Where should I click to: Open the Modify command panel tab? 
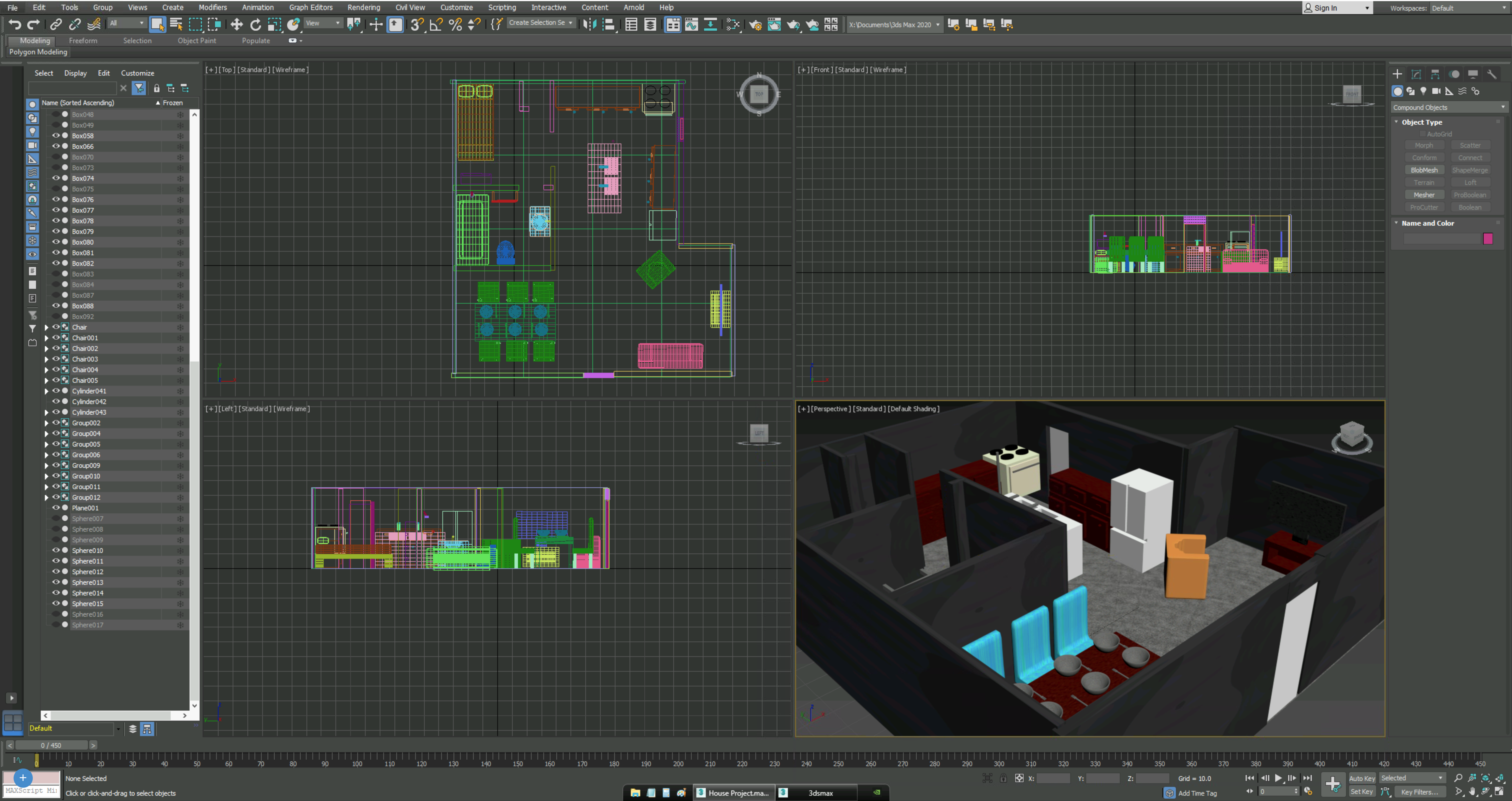click(1416, 74)
